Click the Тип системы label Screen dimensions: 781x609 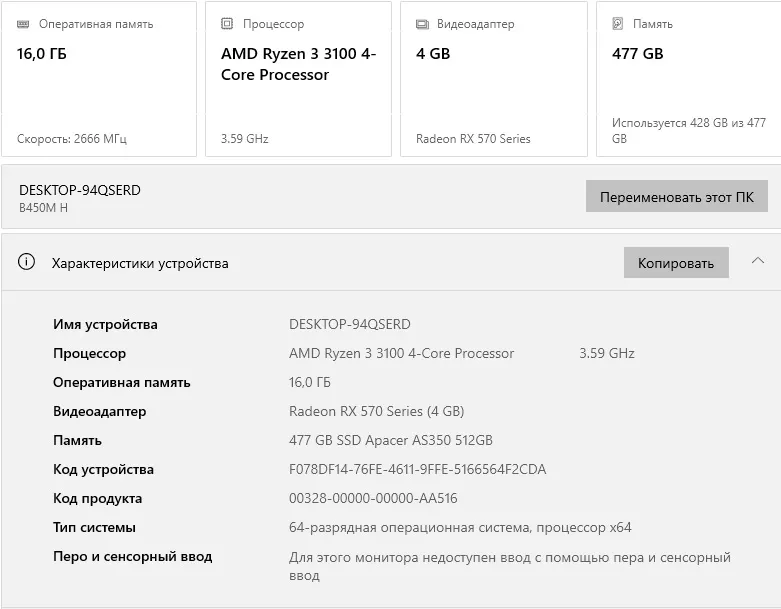(94, 527)
